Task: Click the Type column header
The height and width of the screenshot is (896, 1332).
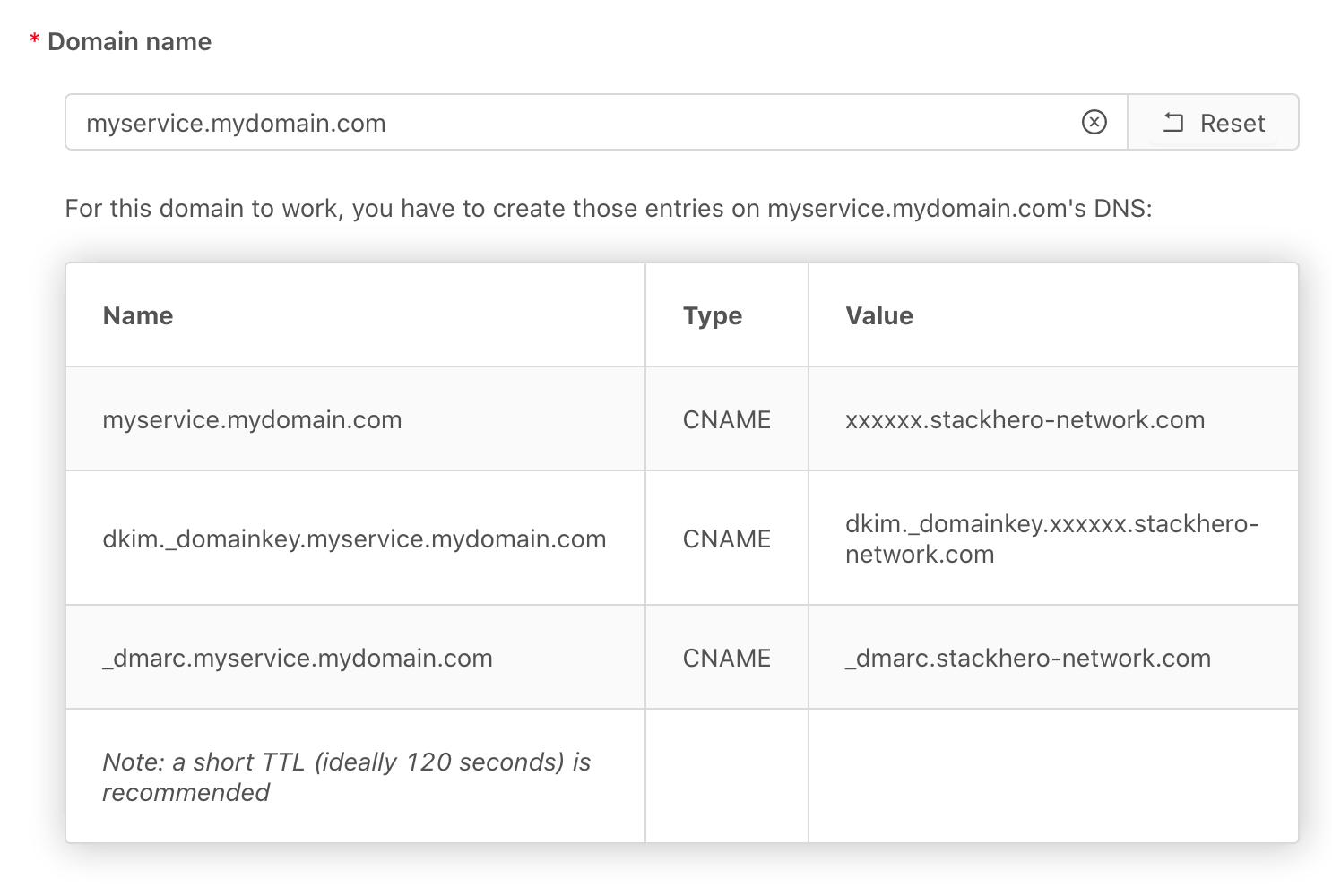Action: pyautogui.click(x=712, y=315)
